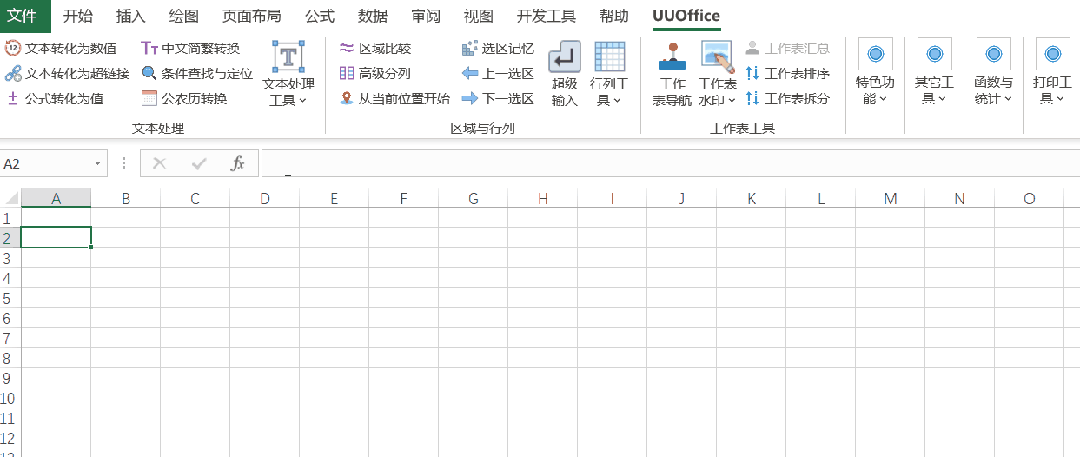Go to 上一选区 with left arrow
Screen dimensions: 1080x457
tap(497, 73)
